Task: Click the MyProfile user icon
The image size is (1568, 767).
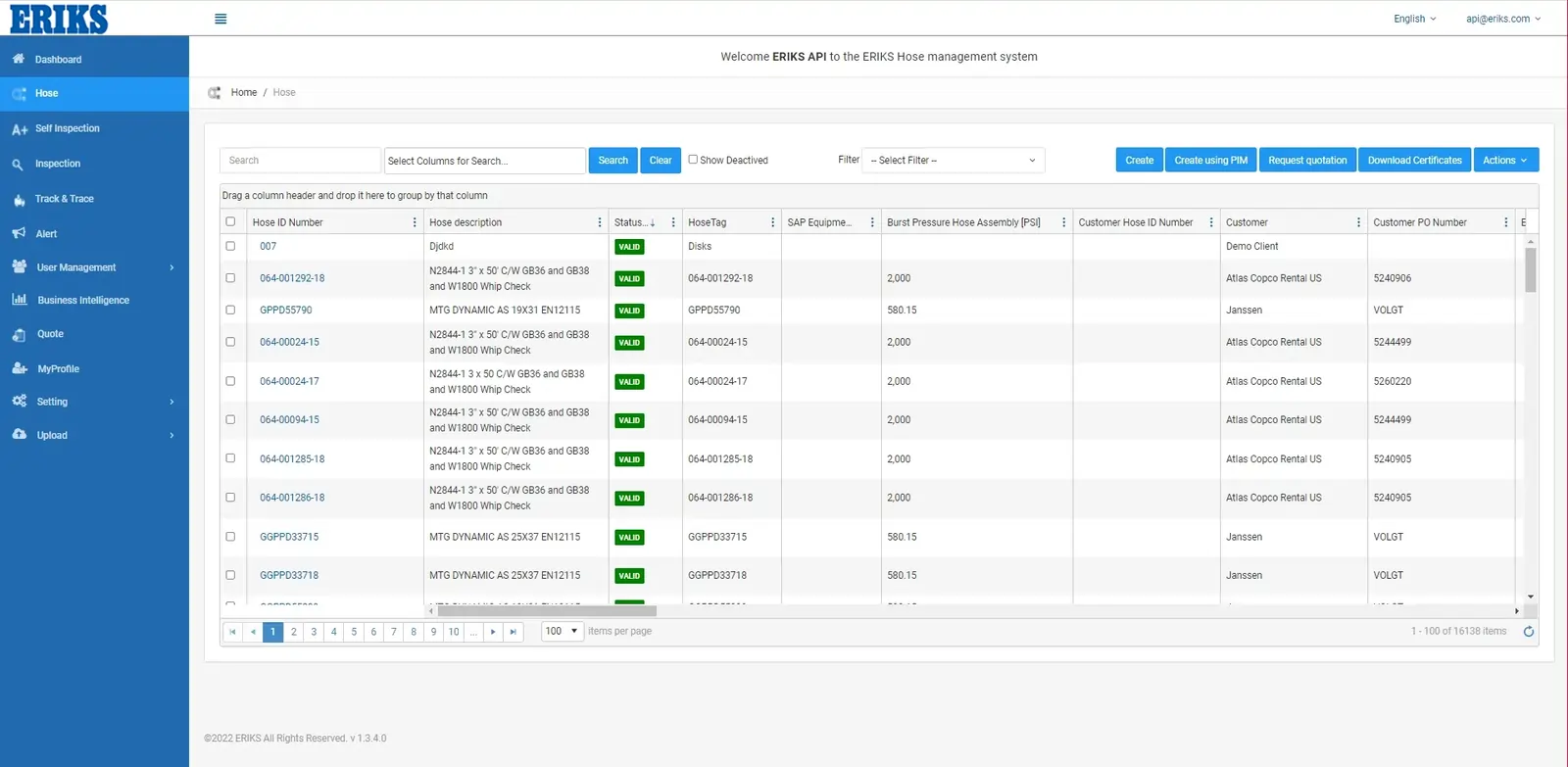Action: [20, 368]
